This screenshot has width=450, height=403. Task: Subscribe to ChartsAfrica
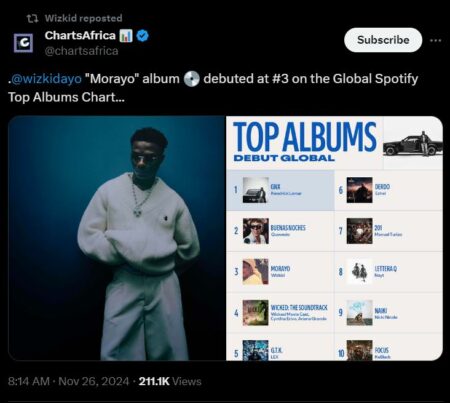383,40
